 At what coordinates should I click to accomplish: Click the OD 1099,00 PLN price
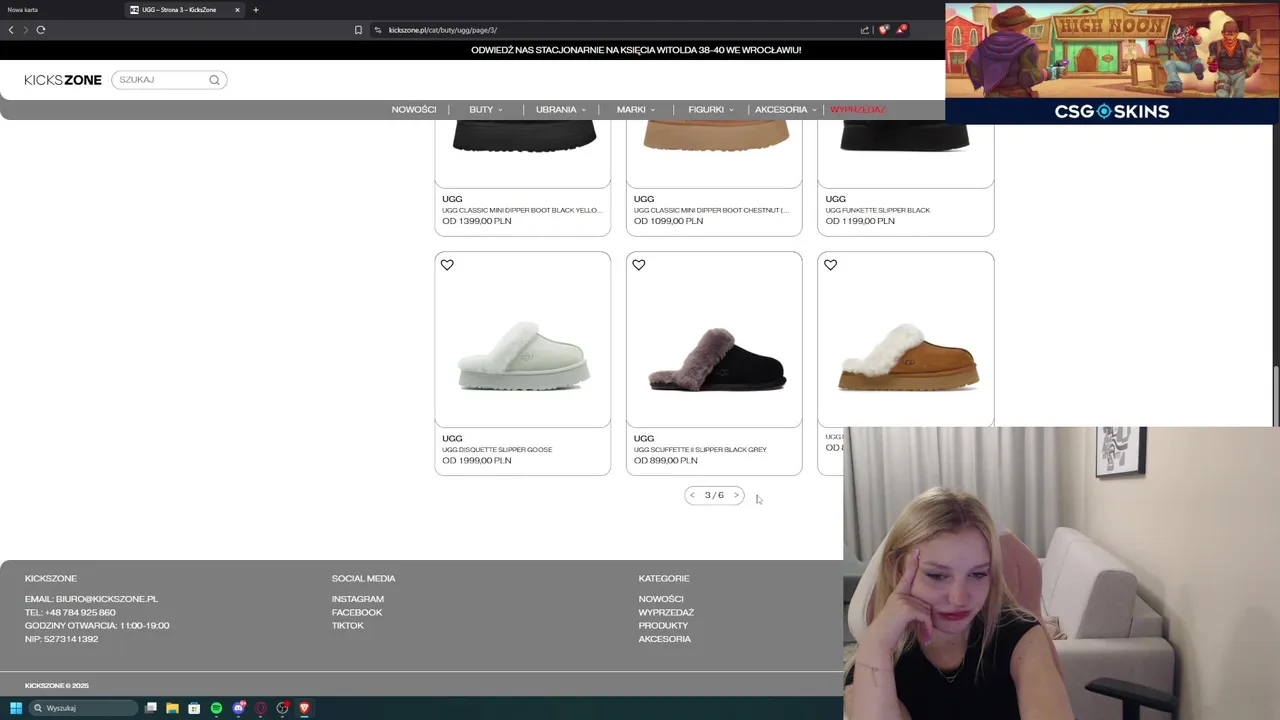[x=668, y=221]
